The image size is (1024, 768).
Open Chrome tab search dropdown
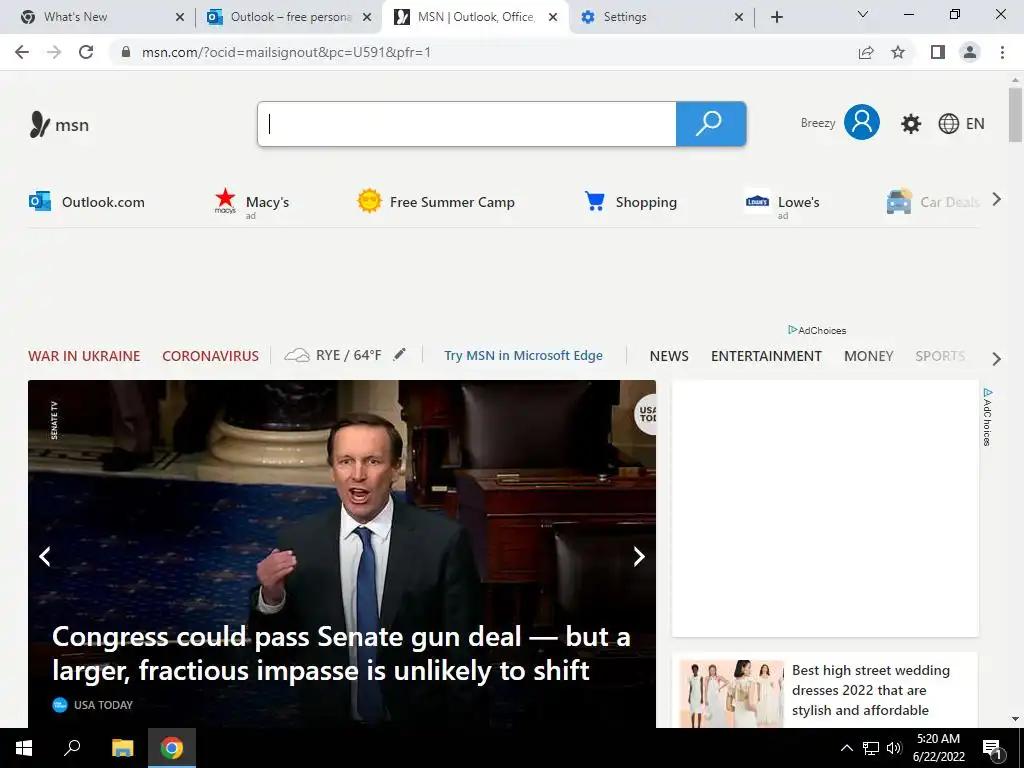(863, 14)
